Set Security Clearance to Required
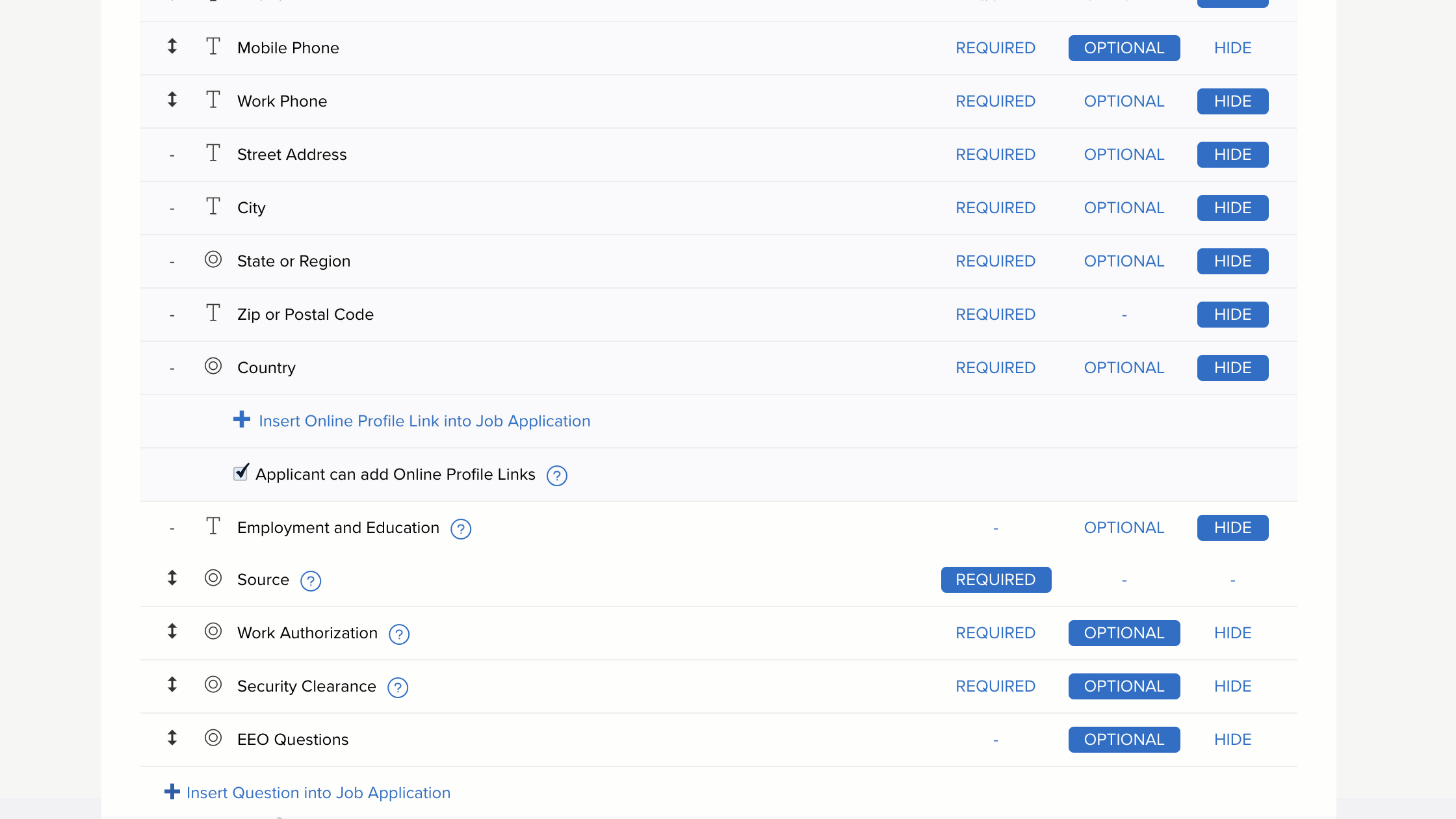Viewport: 1456px width, 819px height. click(995, 686)
